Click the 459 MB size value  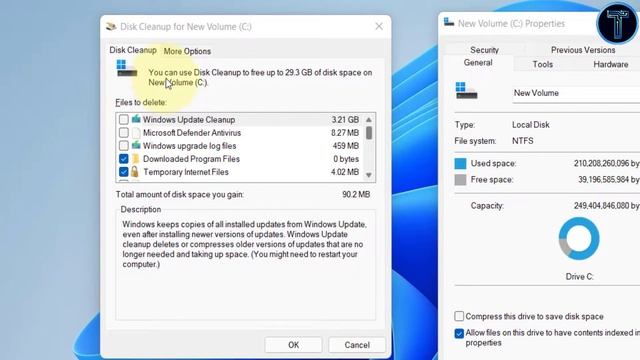[x=346, y=146]
